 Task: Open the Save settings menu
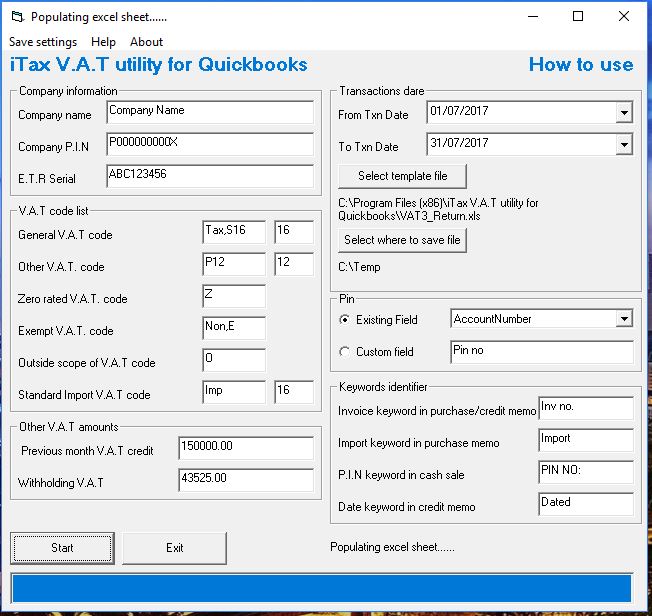pyautogui.click(x=43, y=42)
